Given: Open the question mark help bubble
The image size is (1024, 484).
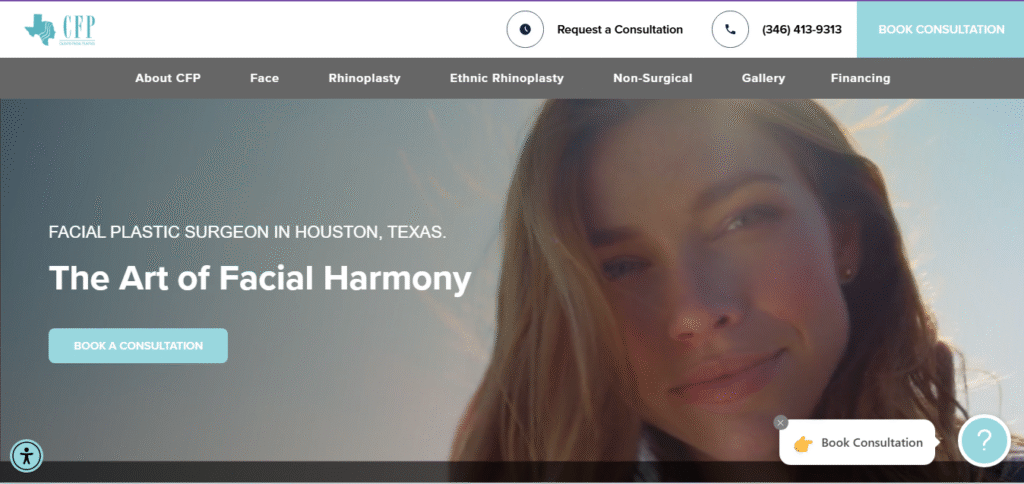Looking at the screenshot, I should point(983,441).
